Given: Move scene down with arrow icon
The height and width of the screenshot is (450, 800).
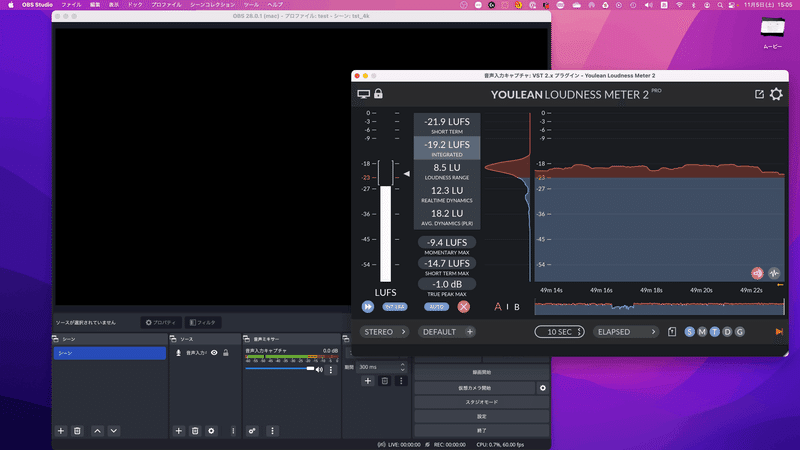Looking at the screenshot, I should [x=114, y=431].
